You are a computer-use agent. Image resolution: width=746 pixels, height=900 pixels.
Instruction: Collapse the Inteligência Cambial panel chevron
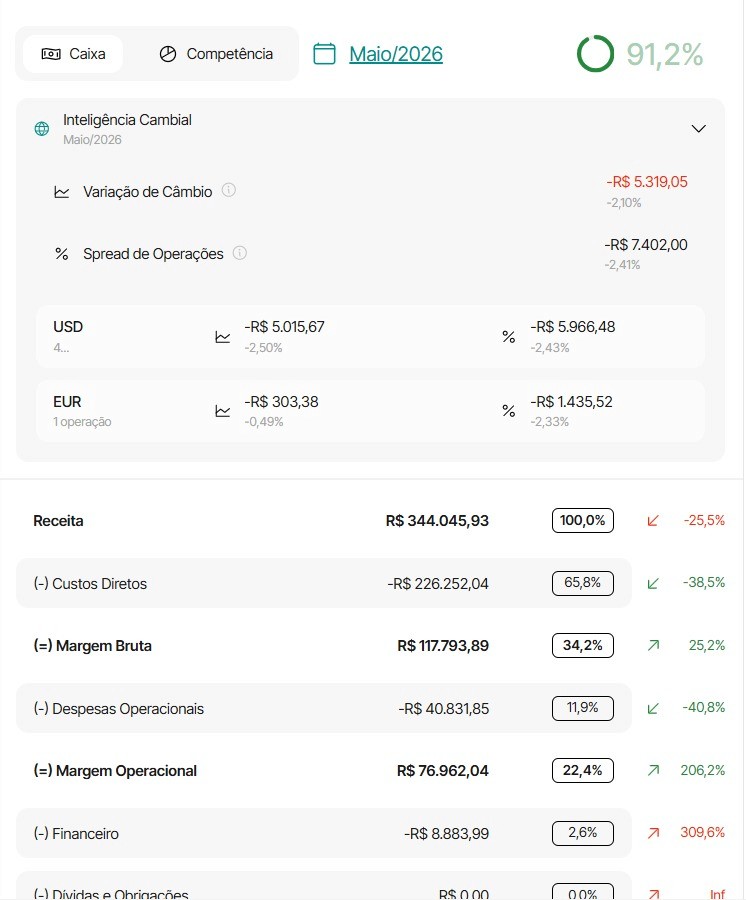point(698,129)
